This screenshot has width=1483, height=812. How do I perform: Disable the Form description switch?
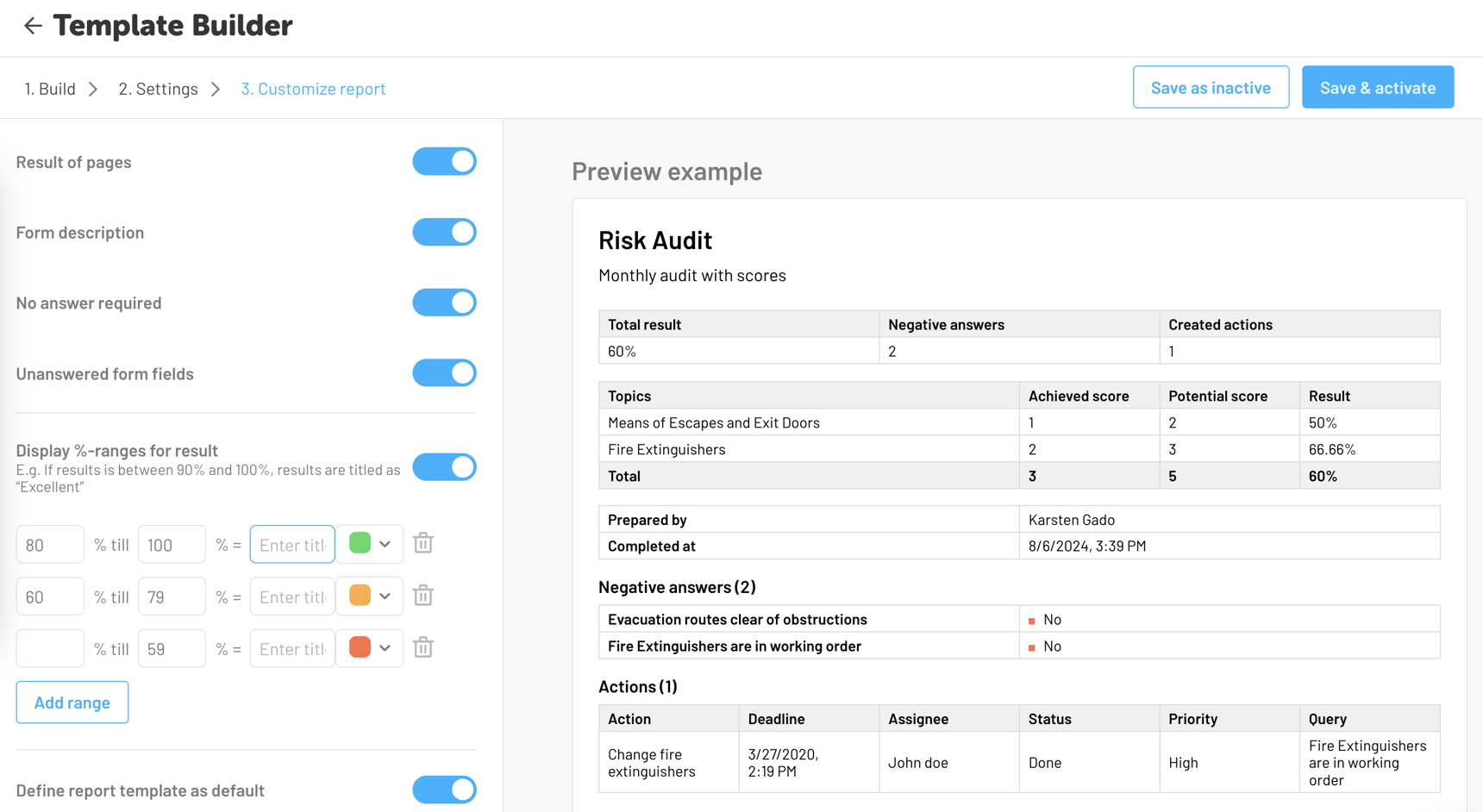(x=444, y=232)
